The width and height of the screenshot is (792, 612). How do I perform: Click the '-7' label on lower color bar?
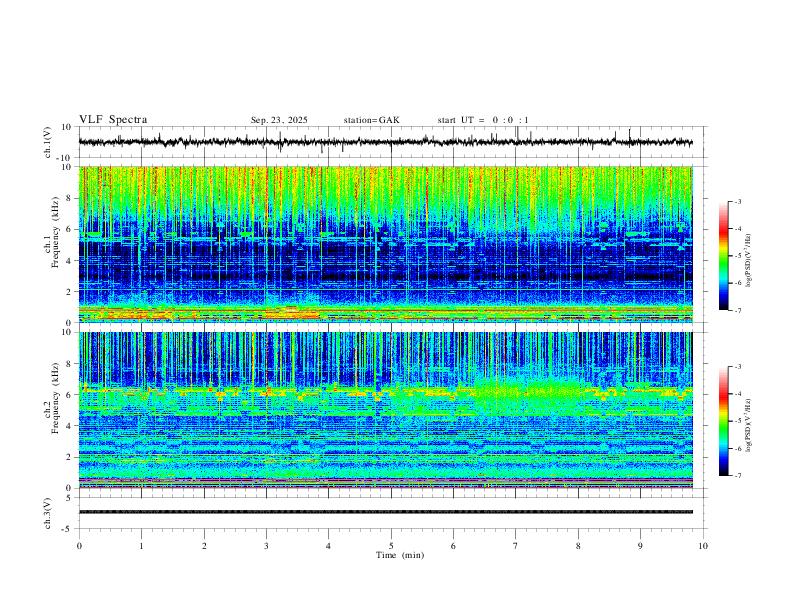pos(737,476)
